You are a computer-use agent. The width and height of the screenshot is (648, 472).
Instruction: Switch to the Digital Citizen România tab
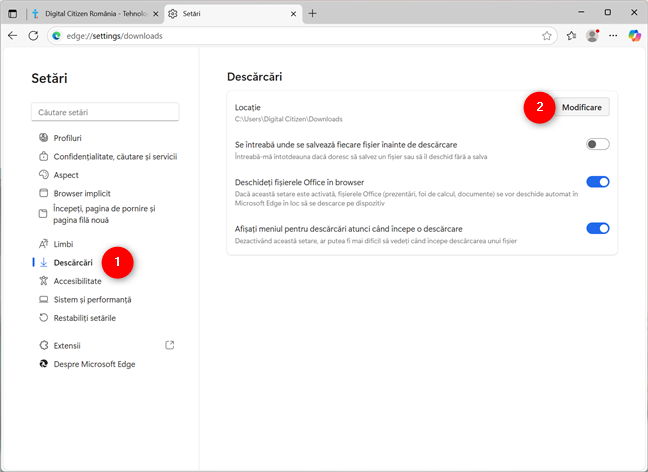tap(90, 13)
